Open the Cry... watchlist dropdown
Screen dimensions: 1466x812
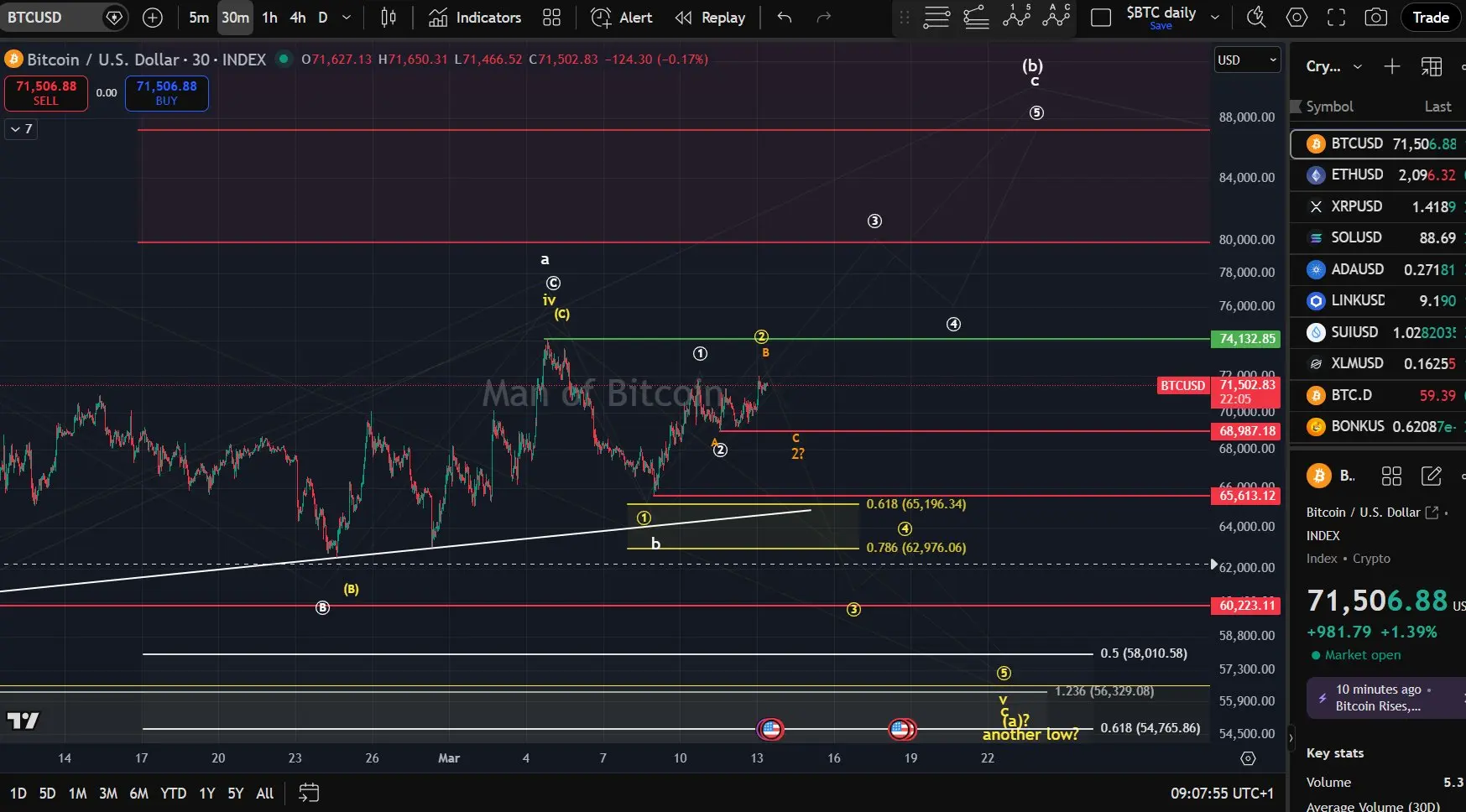coord(1333,66)
